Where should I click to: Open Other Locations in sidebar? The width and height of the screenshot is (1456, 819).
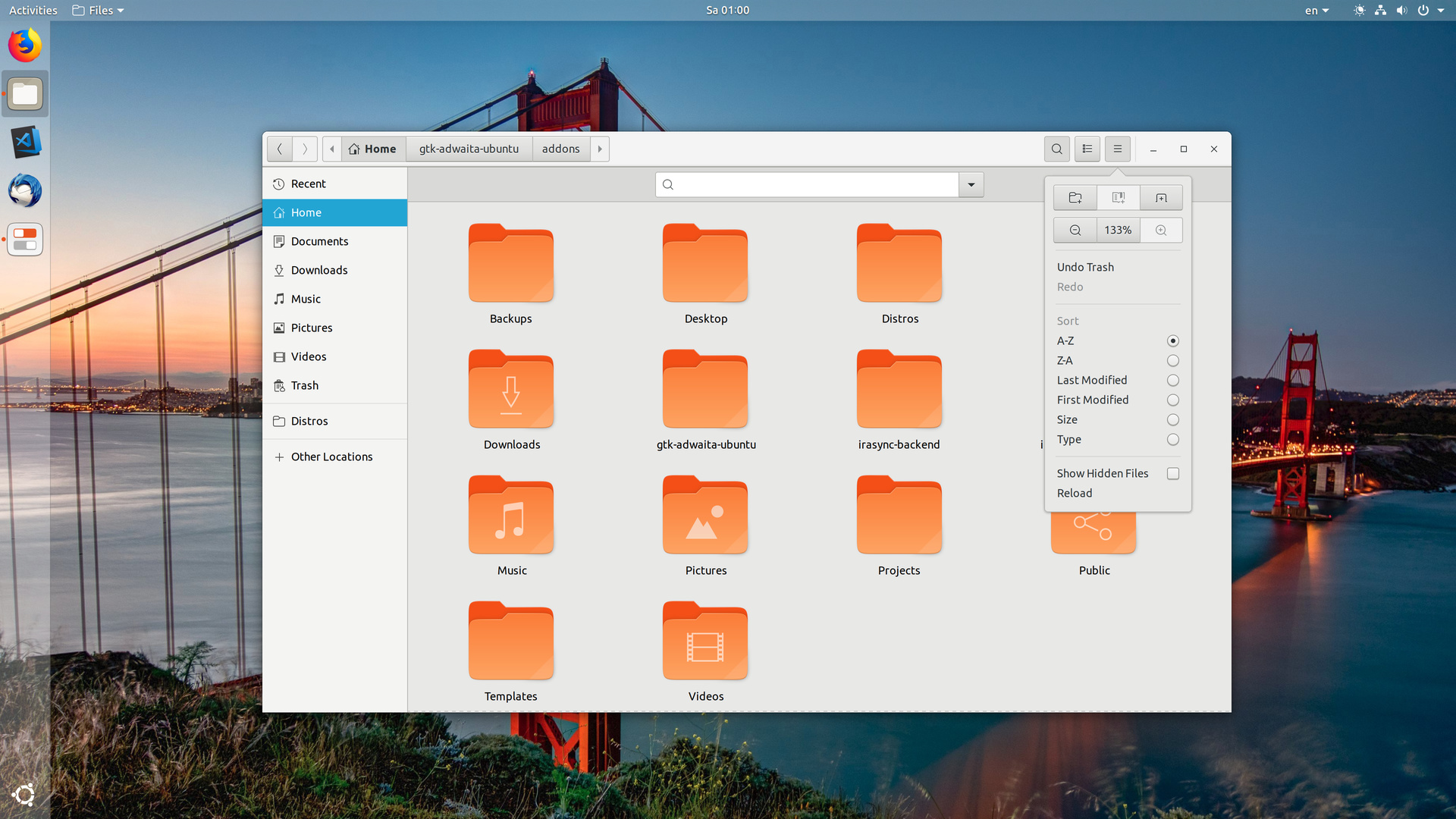click(331, 457)
